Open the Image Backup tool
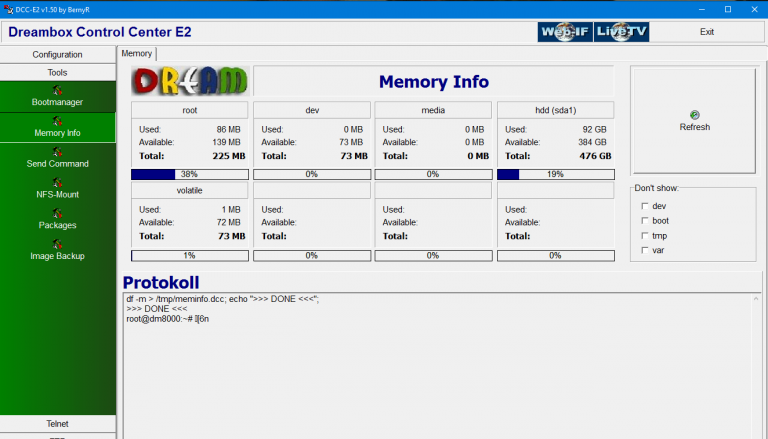Viewport: 768px width, 439px height. (x=57, y=250)
